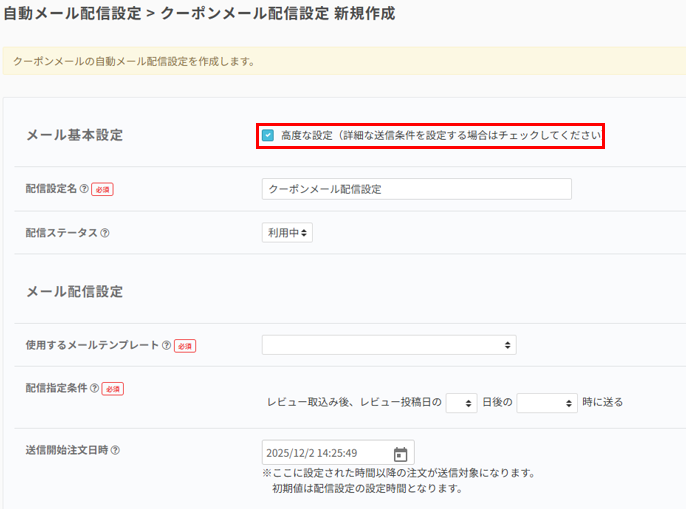Expand the mail template selection dropdown
686x509 pixels.
click(x=389, y=345)
